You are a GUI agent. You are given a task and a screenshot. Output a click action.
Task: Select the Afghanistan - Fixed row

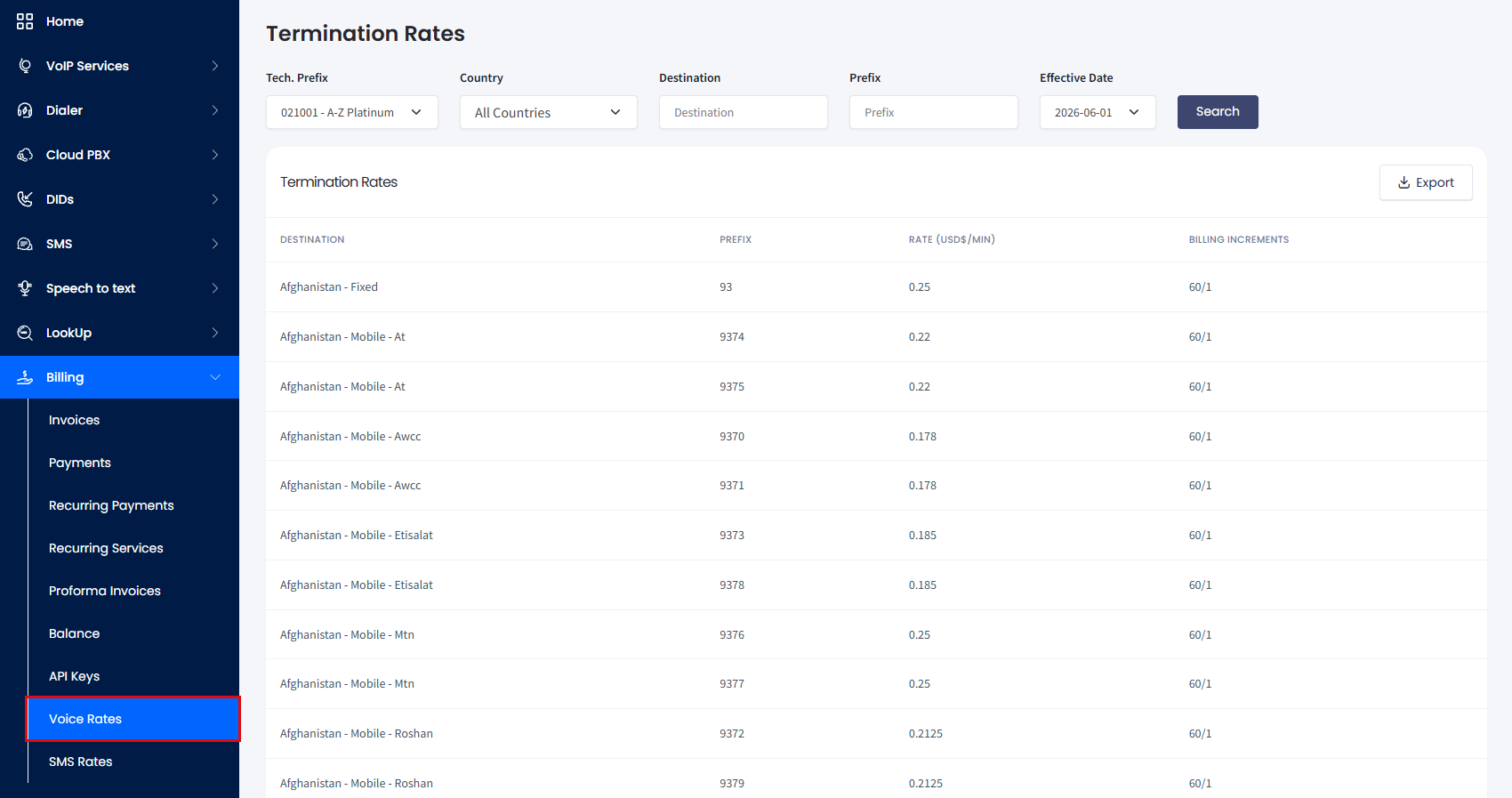(876, 287)
